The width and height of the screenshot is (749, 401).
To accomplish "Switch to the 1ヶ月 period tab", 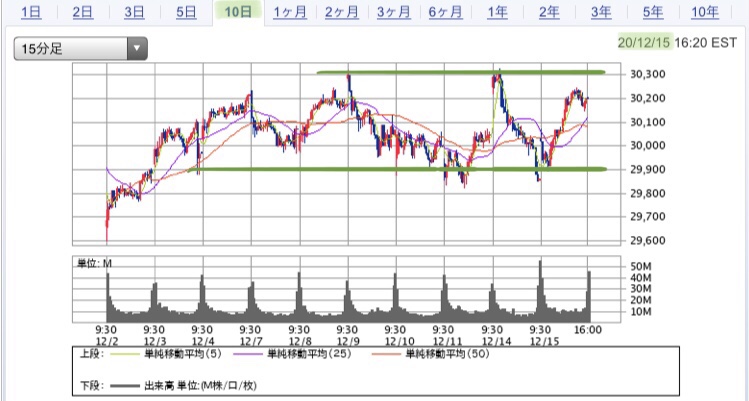I will pos(290,12).
